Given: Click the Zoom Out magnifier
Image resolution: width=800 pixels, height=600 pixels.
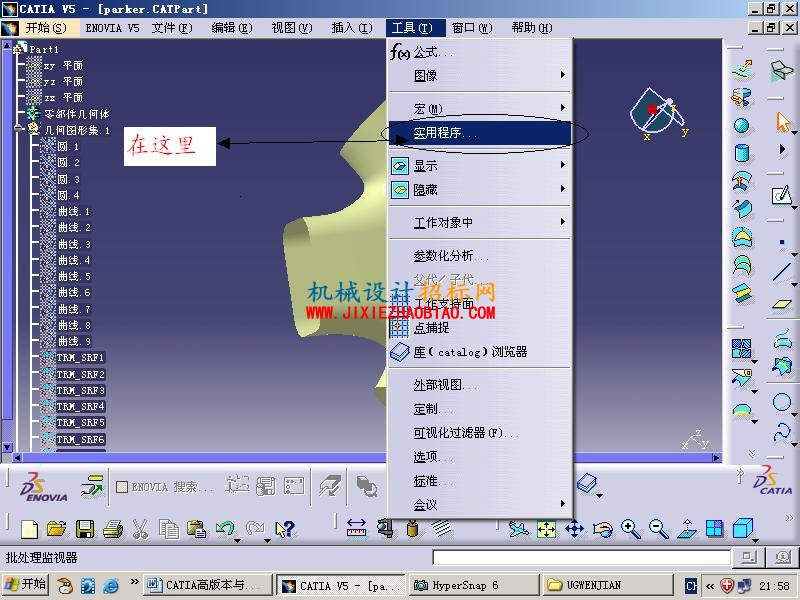Looking at the screenshot, I should tap(659, 529).
